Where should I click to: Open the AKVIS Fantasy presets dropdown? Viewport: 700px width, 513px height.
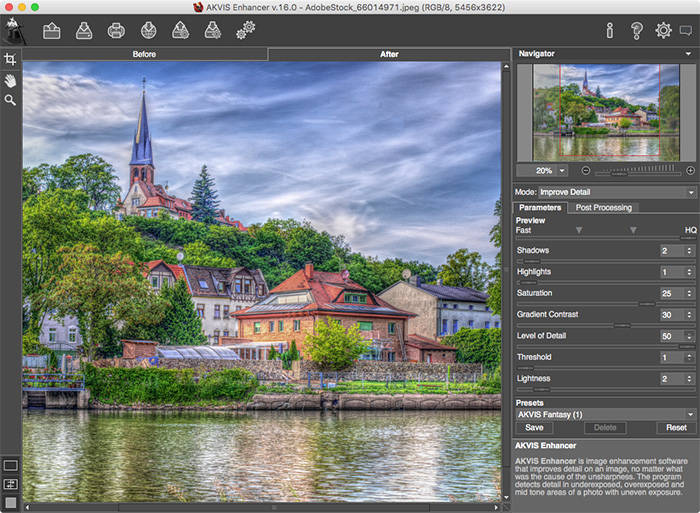click(604, 413)
